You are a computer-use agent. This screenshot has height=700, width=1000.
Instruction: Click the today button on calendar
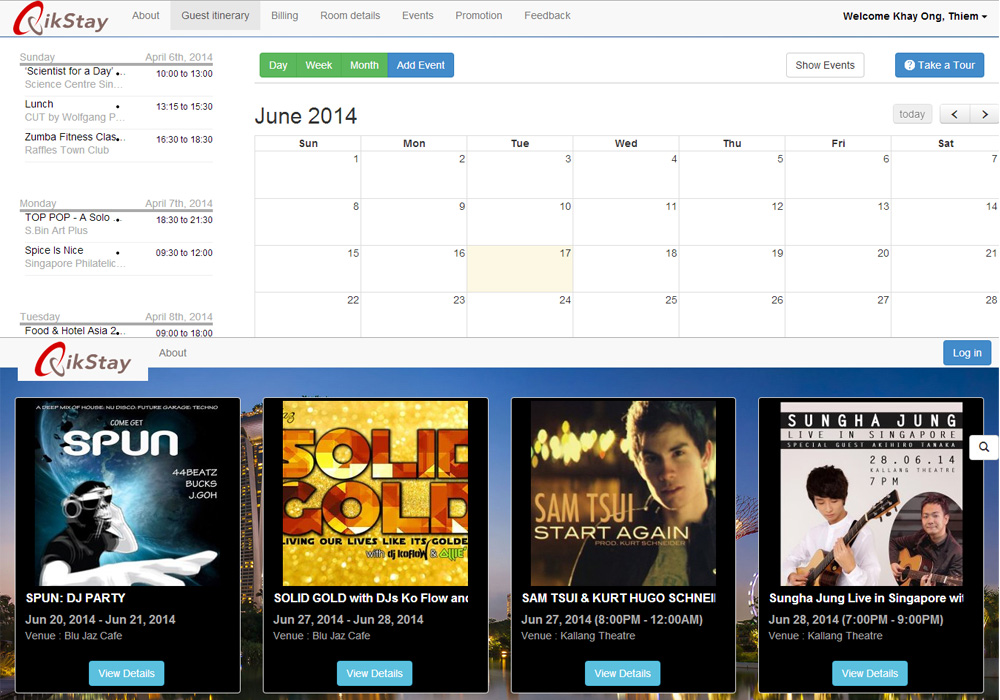(x=912, y=114)
